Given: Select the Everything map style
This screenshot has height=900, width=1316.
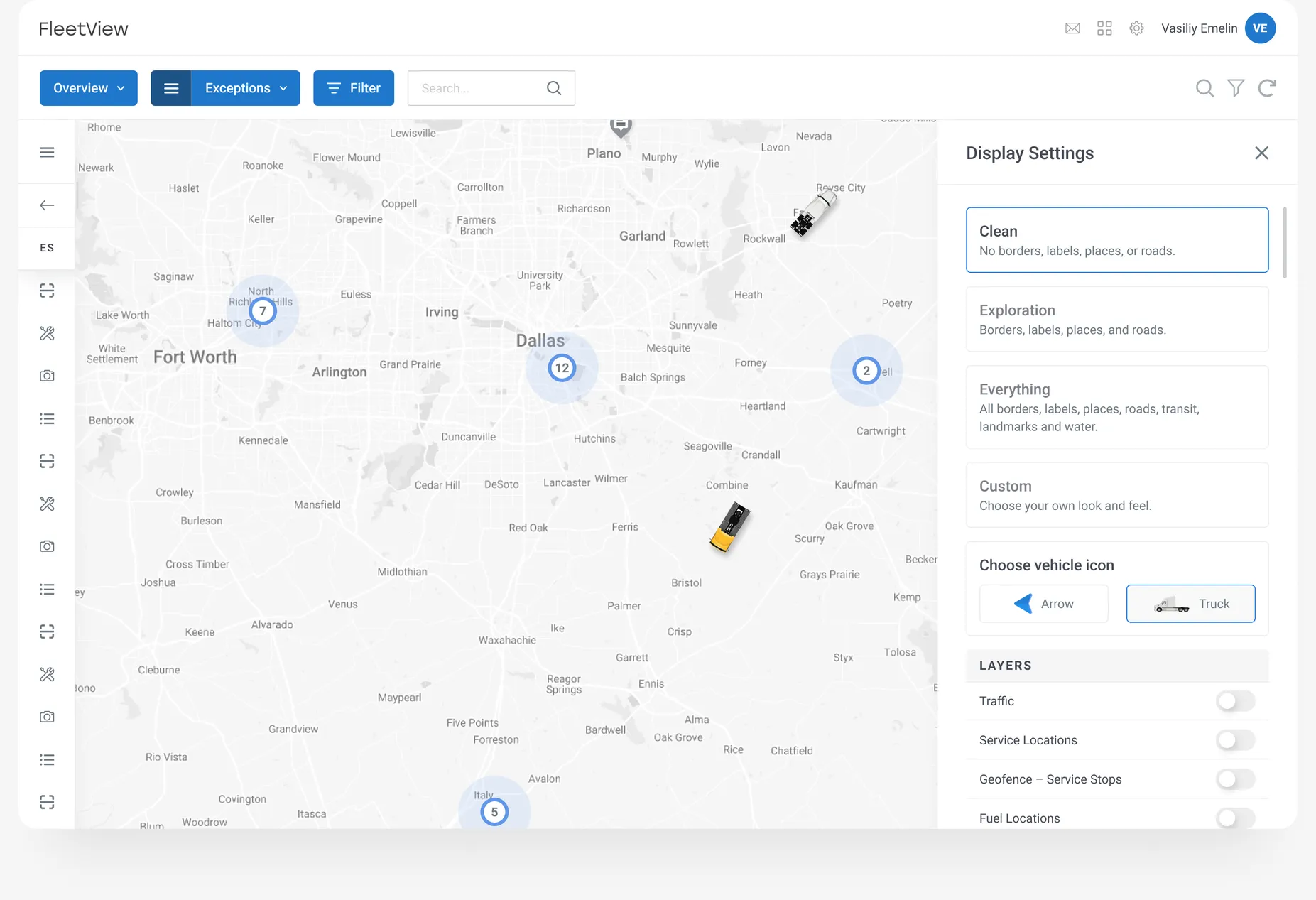Looking at the screenshot, I should pos(1117,407).
